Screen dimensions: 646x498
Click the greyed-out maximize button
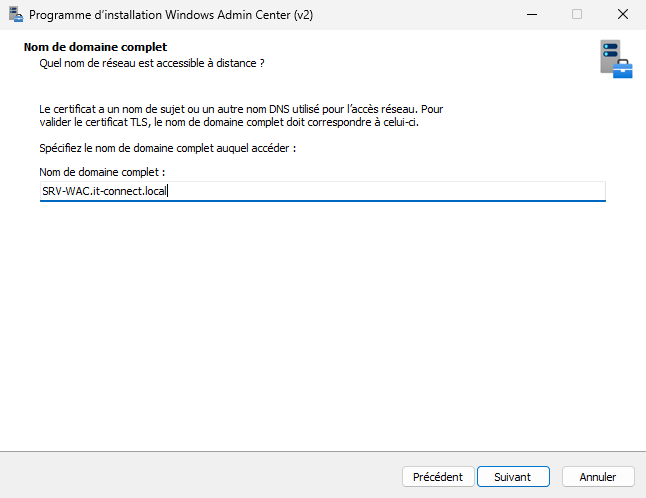577,15
